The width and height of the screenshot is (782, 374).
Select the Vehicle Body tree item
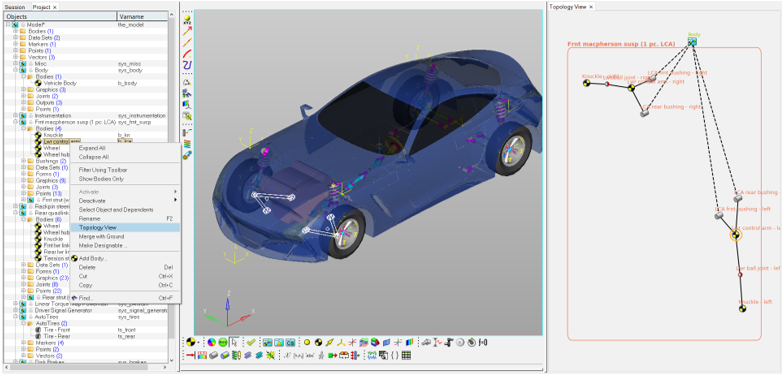coord(60,83)
